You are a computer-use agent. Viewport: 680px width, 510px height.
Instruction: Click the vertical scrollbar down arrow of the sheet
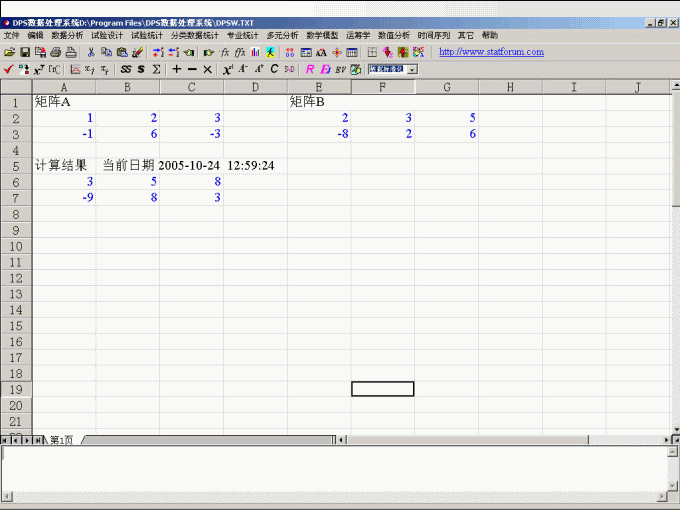point(674,426)
